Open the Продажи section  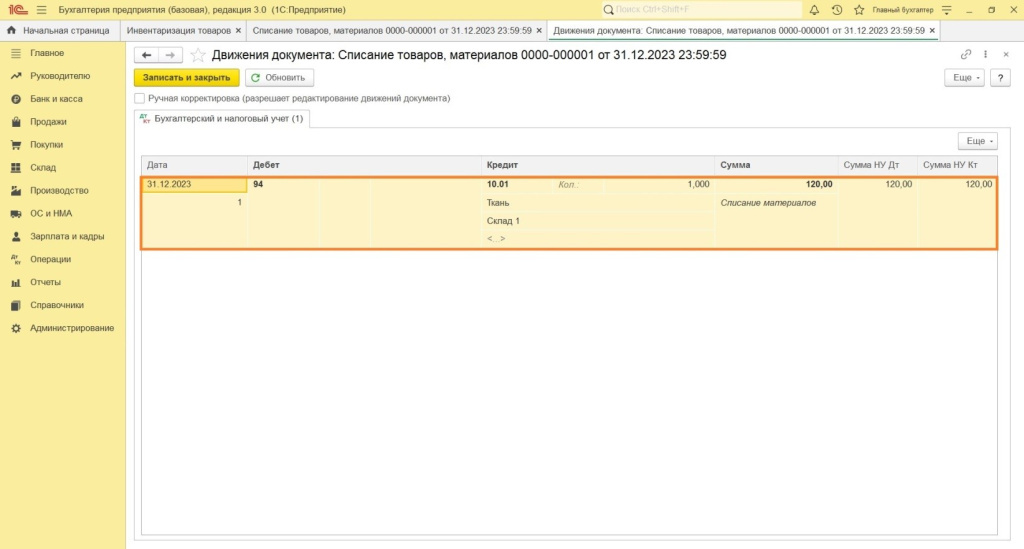pos(48,121)
